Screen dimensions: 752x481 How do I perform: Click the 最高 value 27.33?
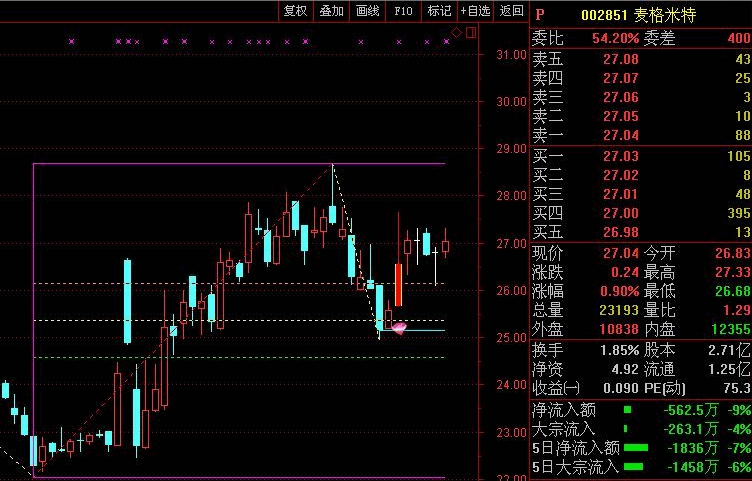(733, 272)
